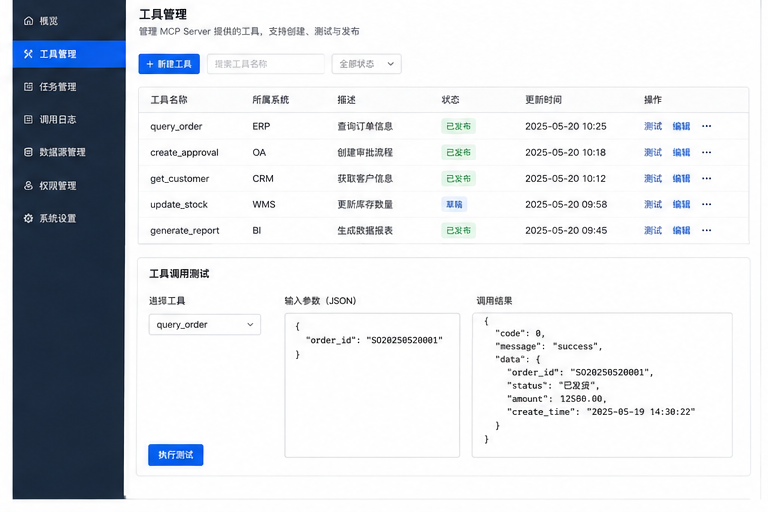Click 测试 for query_order
The image size is (768, 512).
pos(653,126)
